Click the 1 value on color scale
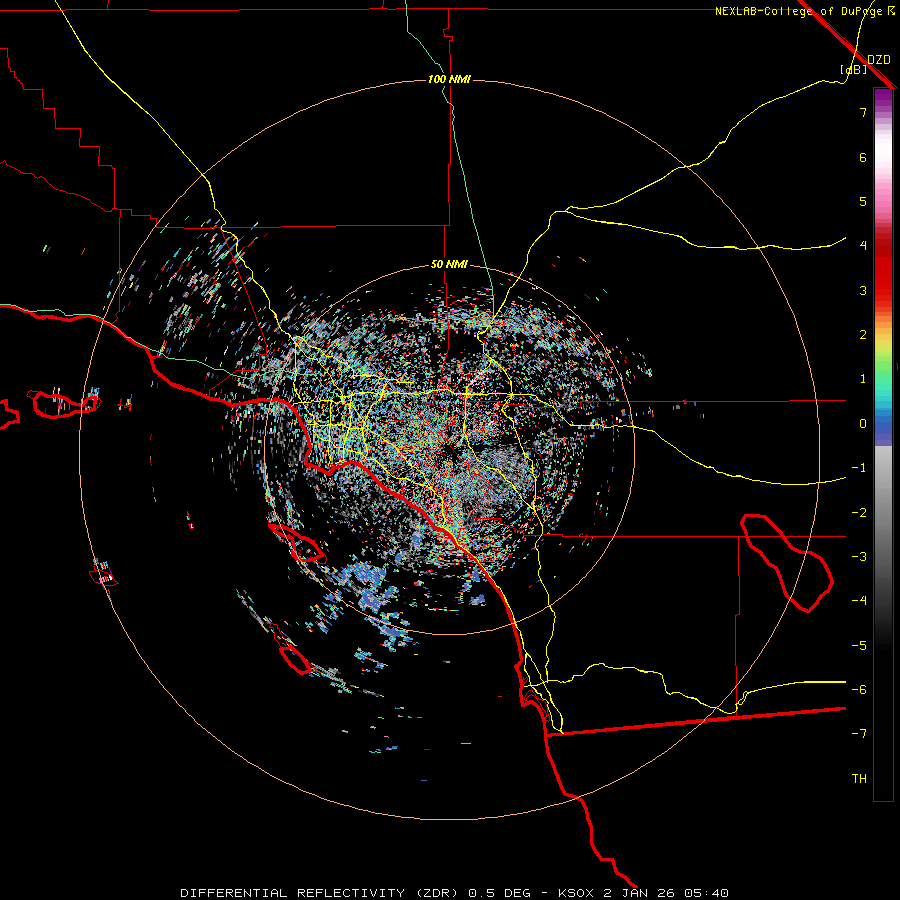 click(863, 379)
